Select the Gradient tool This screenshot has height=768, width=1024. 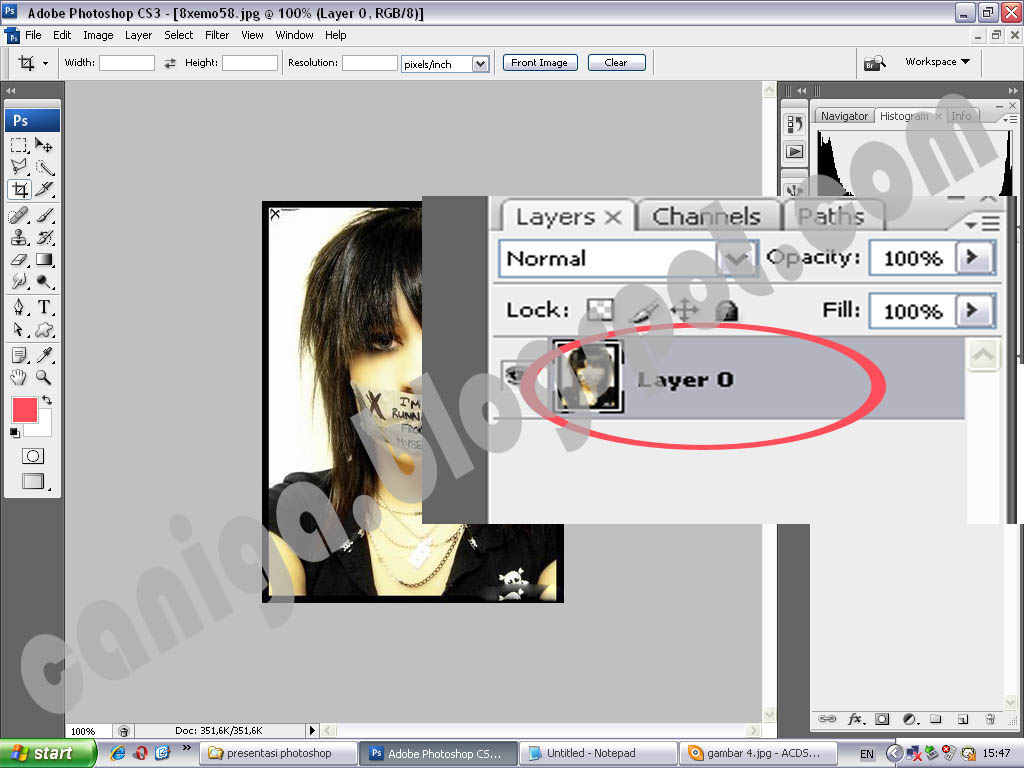(x=44, y=259)
